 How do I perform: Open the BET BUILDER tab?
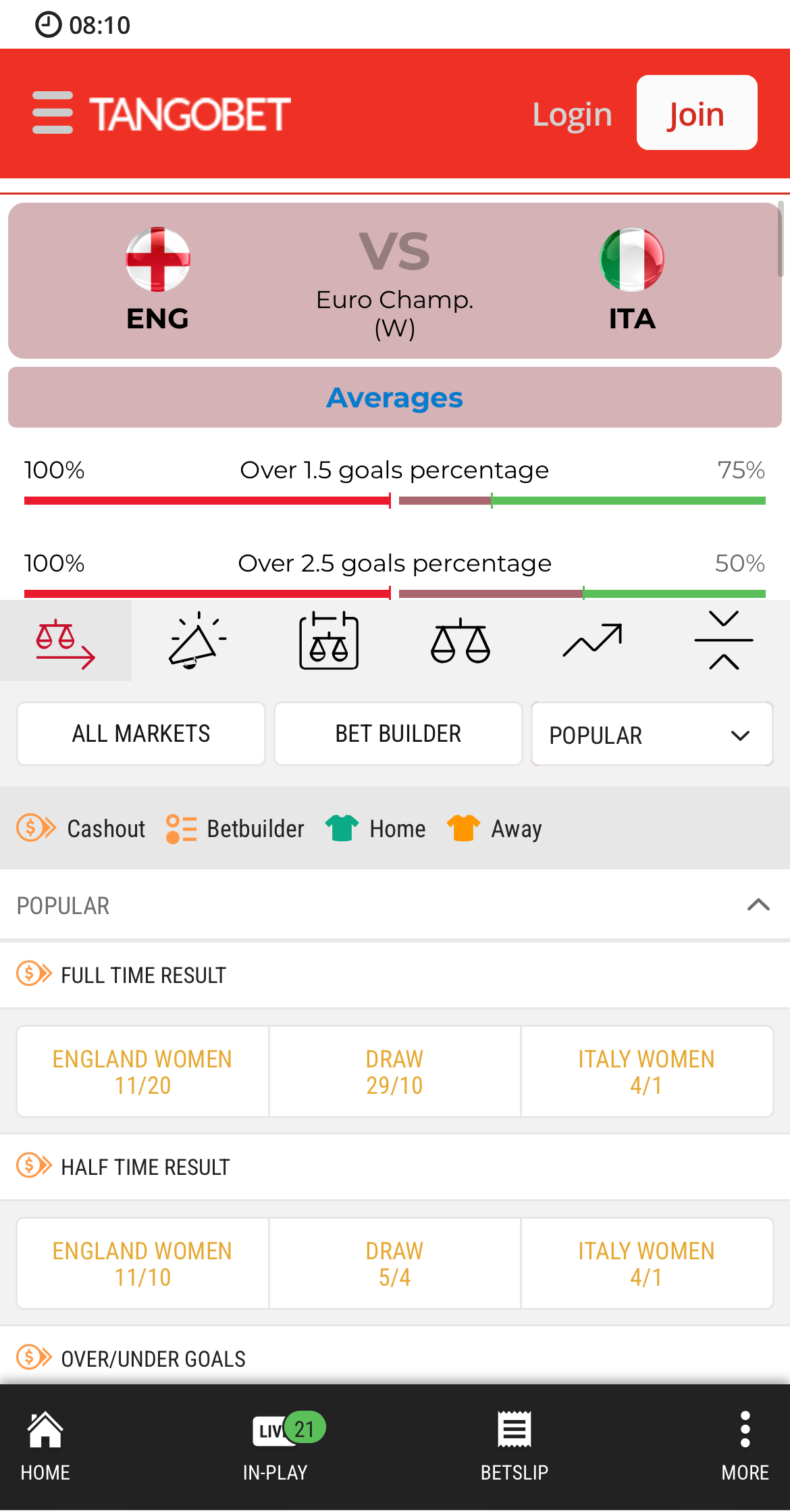[x=397, y=733]
